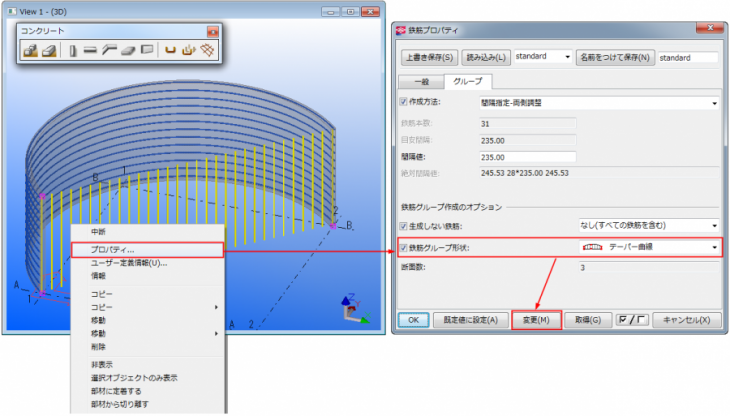The image size is (730, 416).
Task: Open the 作成方法 method dropdown
Action: [714, 103]
